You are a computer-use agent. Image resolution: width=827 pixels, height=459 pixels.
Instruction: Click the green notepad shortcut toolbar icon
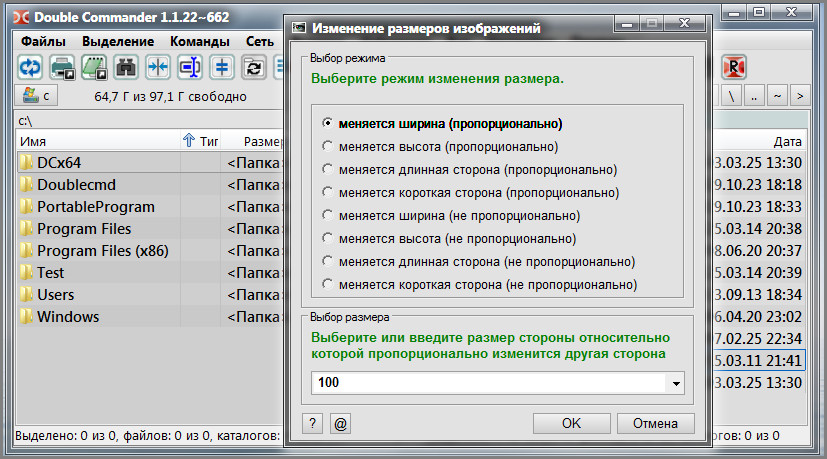click(94, 67)
